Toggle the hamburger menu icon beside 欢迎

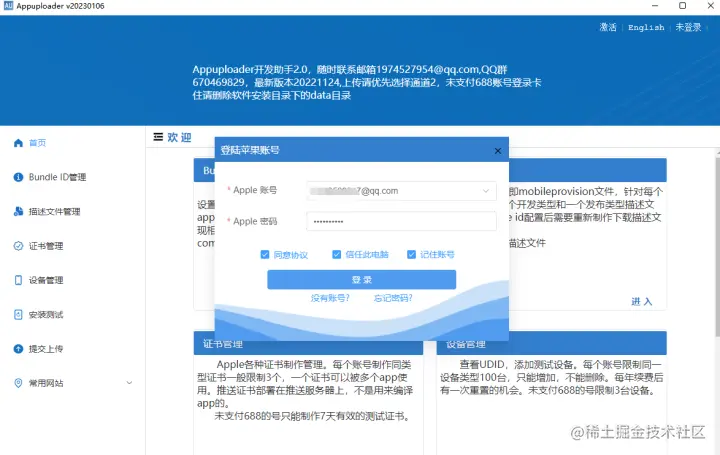158,137
